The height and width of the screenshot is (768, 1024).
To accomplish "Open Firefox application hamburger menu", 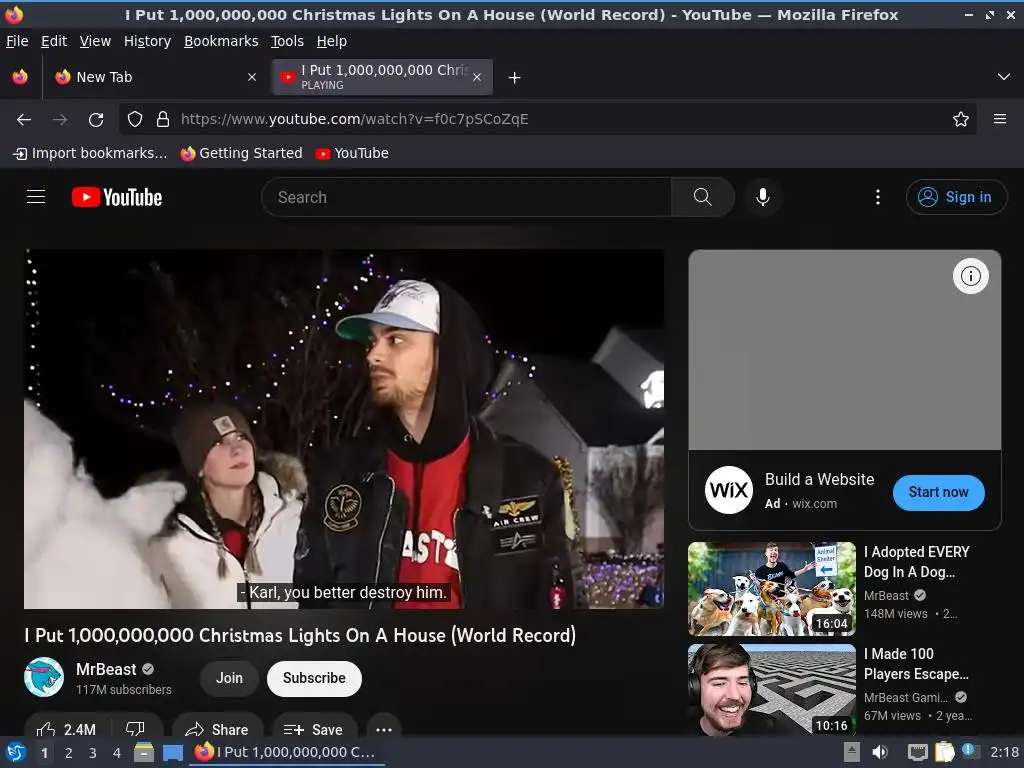I will (1000, 120).
